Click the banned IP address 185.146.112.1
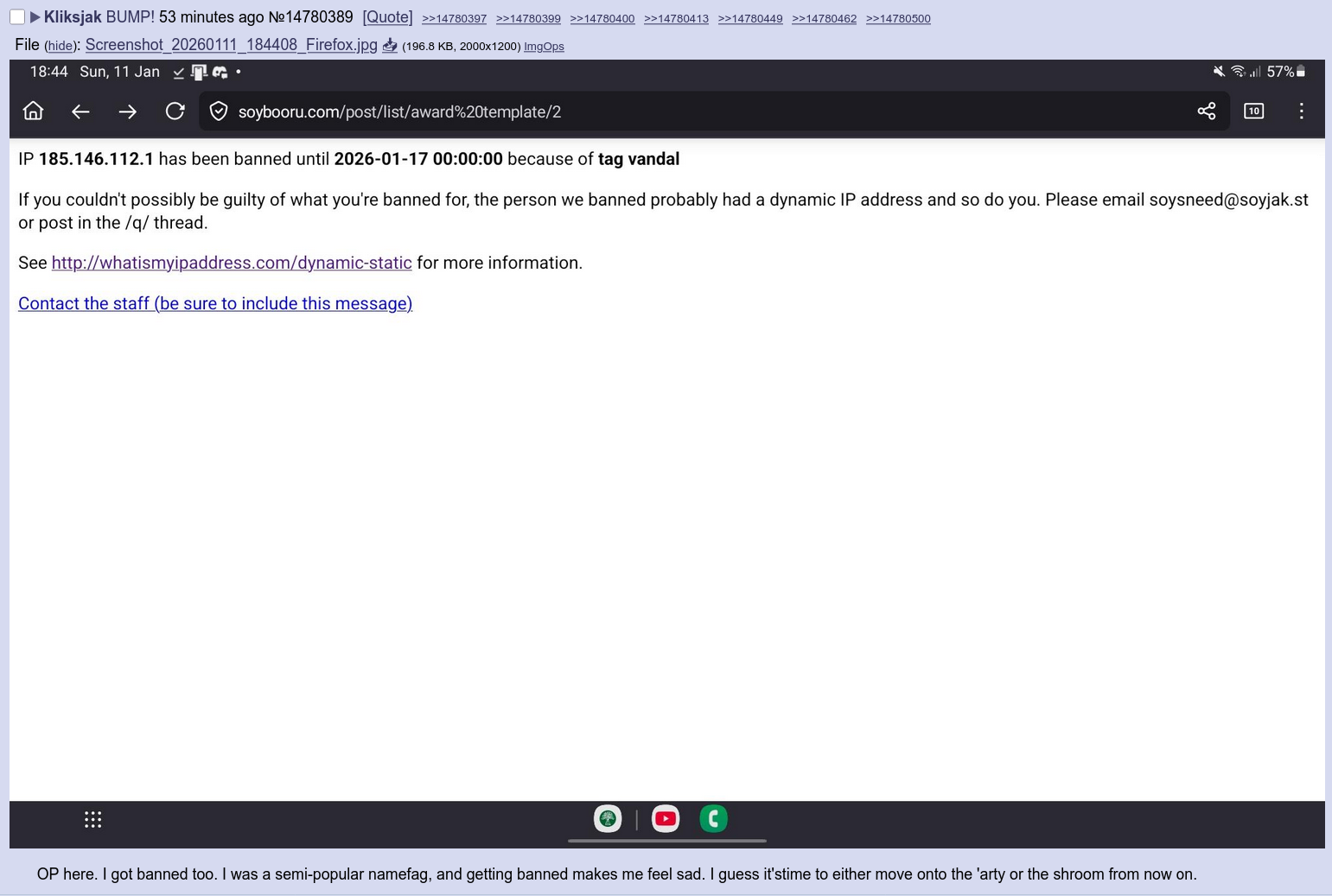The image size is (1332, 896). 96,159
